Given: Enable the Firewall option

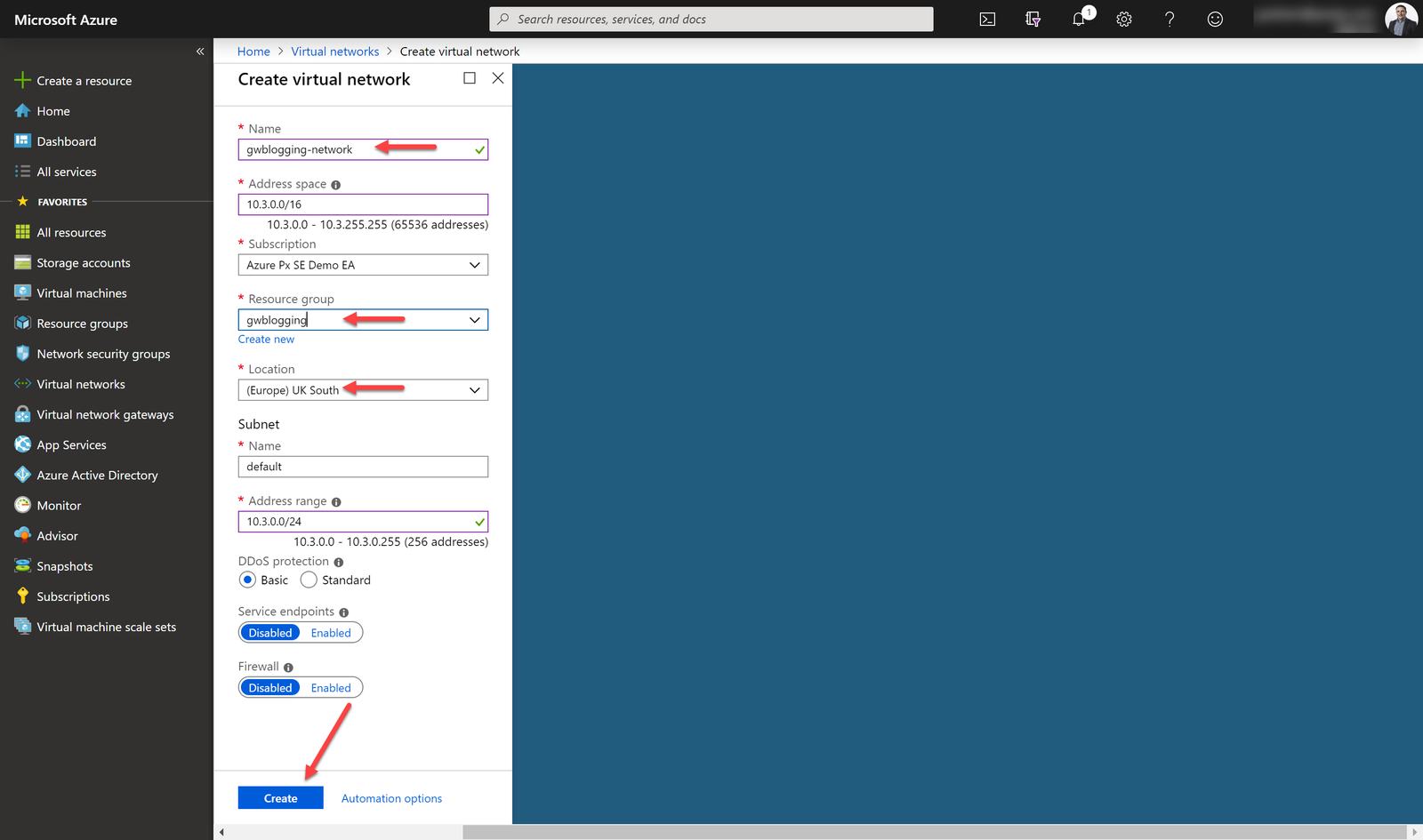Looking at the screenshot, I should pyautogui.click(x=330, y=687).
